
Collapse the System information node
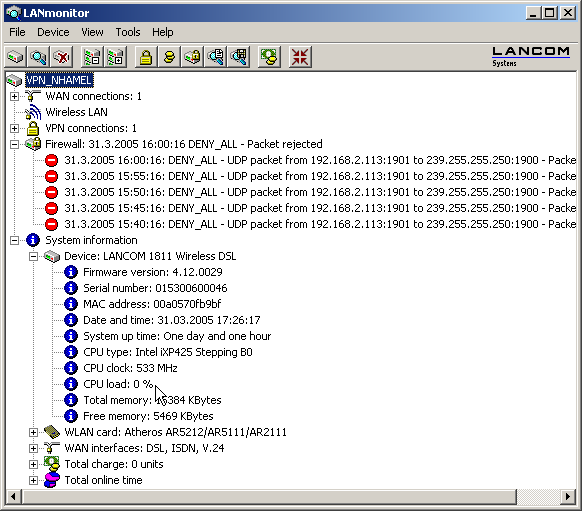pyautogui.click(x=14, y=240)
